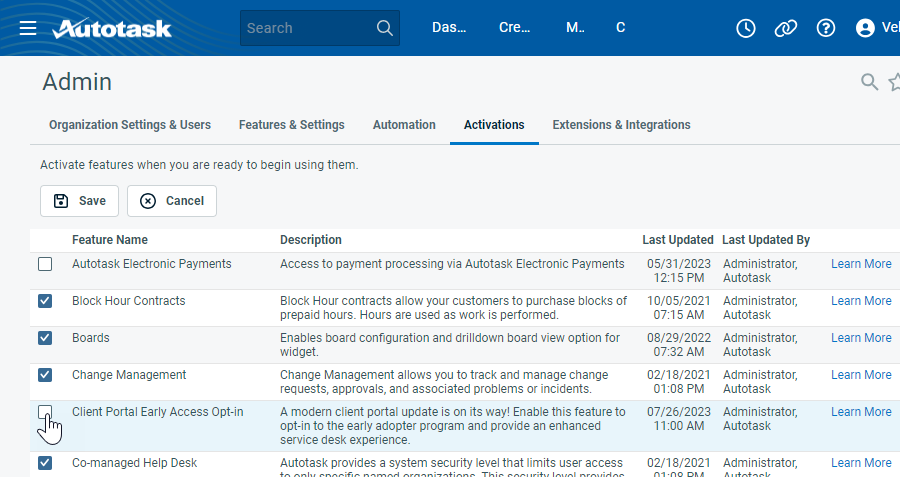Click the Cancel button
Image resolution: width=900 pixels, height=477 pixels.
[x=172, y=201]
